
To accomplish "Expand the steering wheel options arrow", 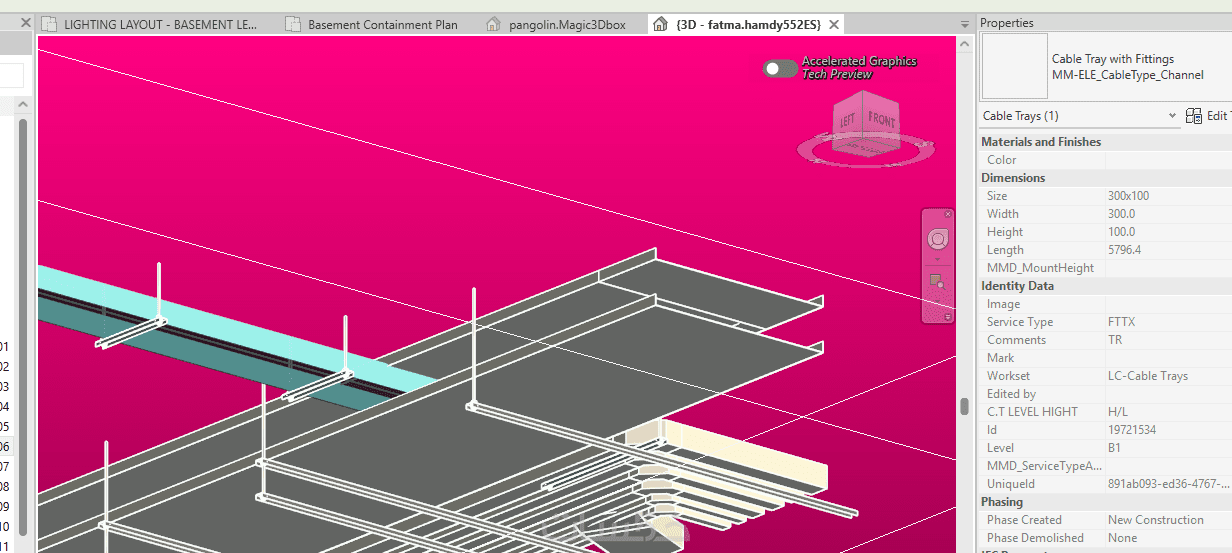I will pyautogui.click(x=937, y=258).
